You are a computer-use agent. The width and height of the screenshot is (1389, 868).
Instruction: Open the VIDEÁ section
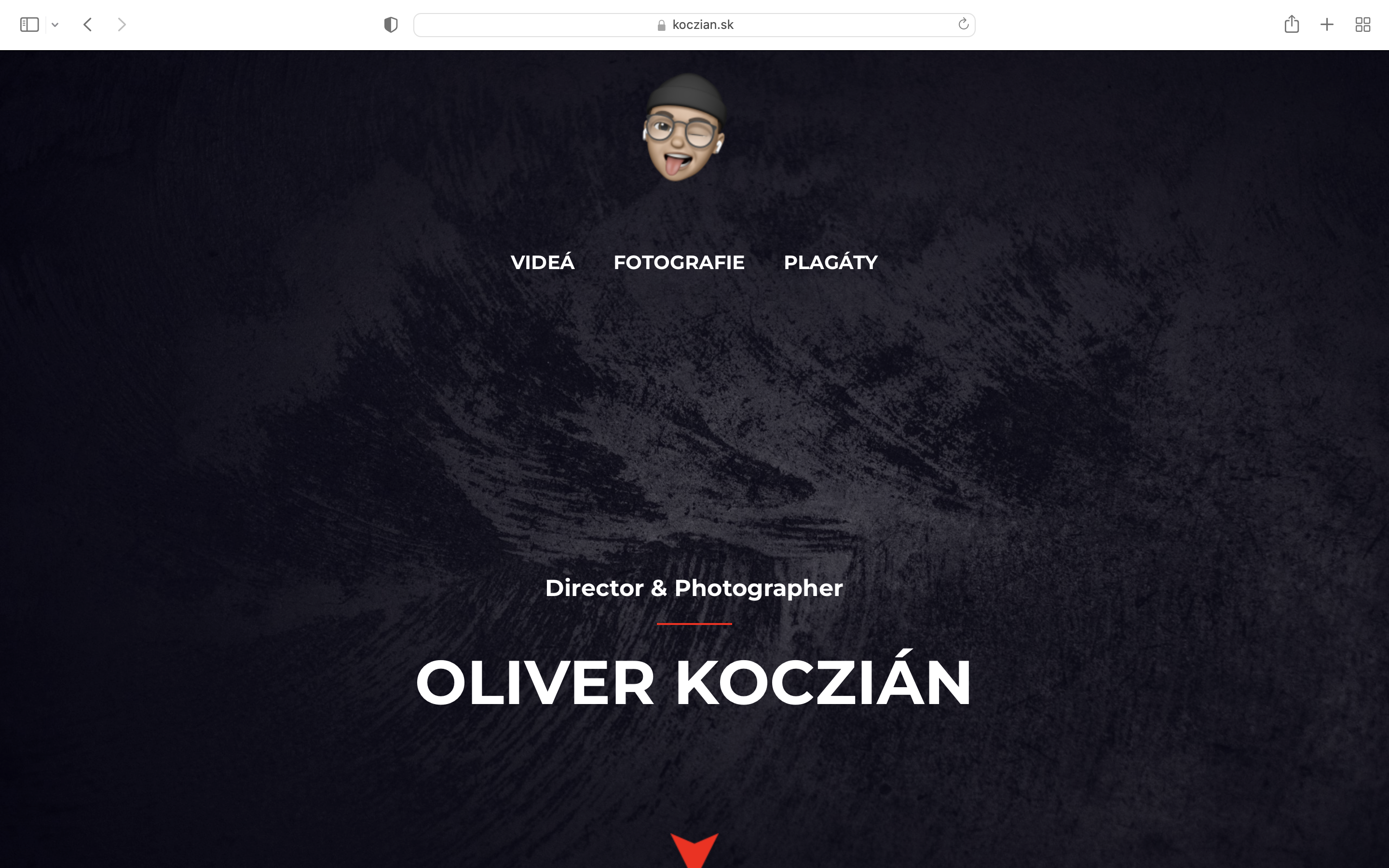(x=543, y=262)
